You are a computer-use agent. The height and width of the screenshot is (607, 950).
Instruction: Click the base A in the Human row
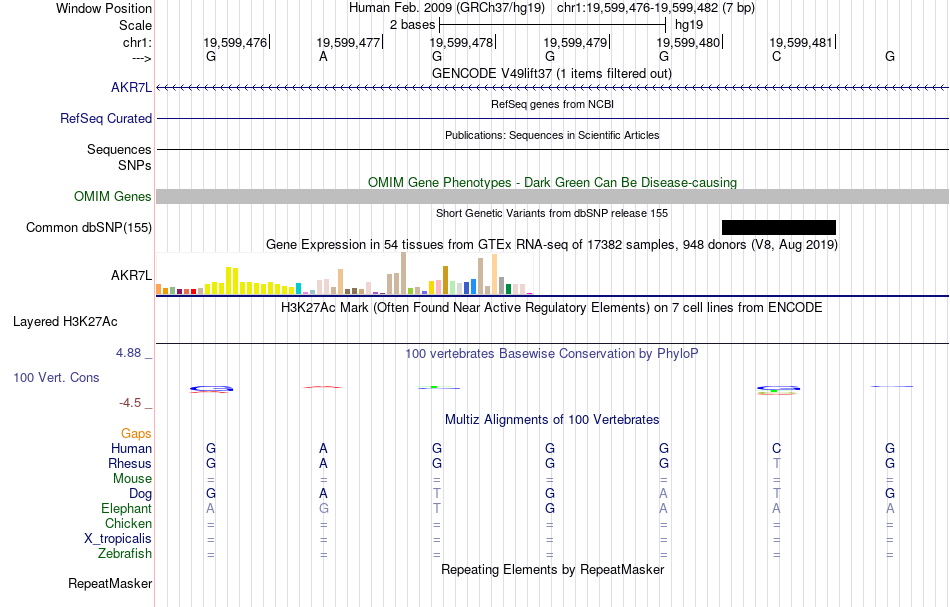324,448
